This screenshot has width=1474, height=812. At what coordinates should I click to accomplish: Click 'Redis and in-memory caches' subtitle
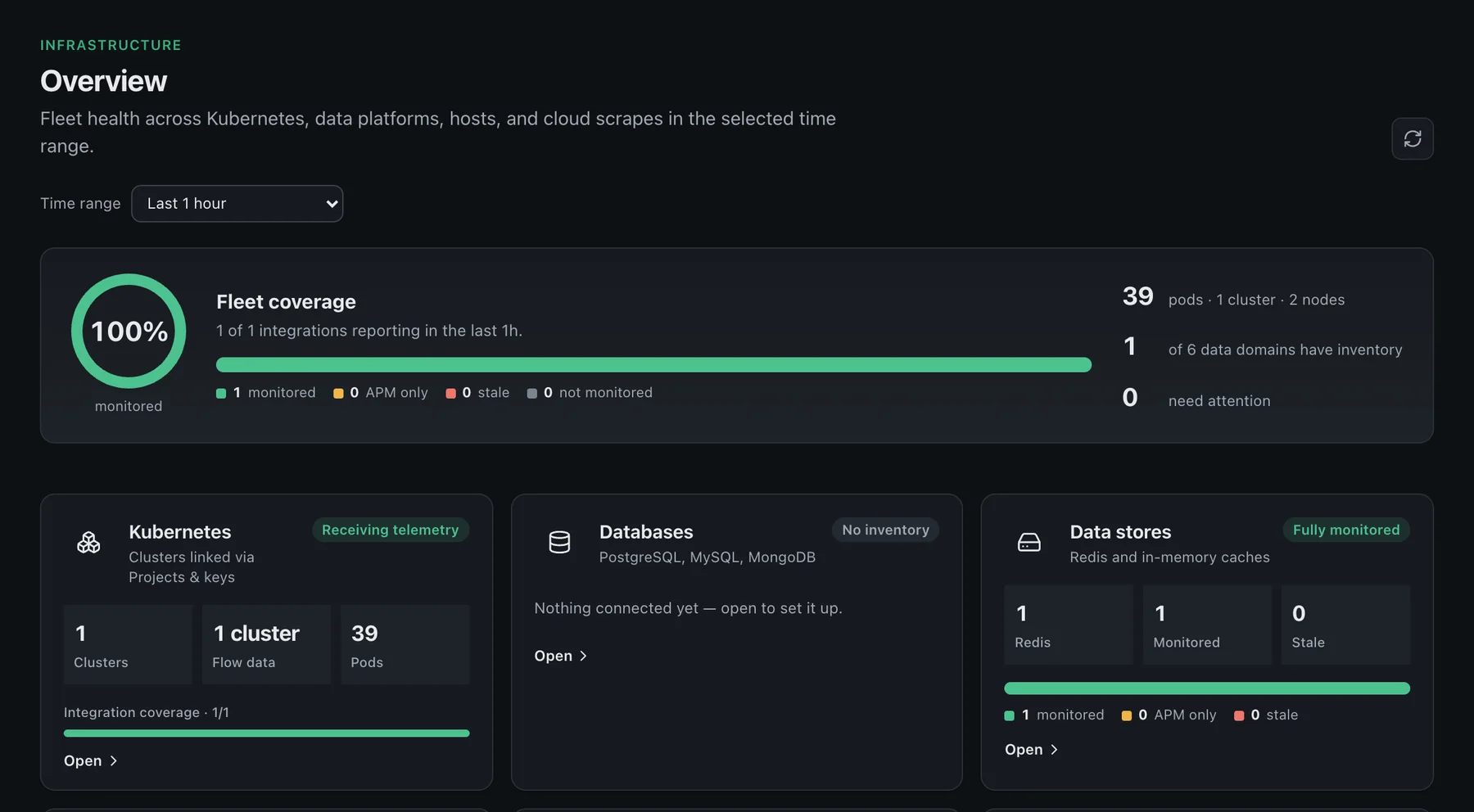[1169, 557]
